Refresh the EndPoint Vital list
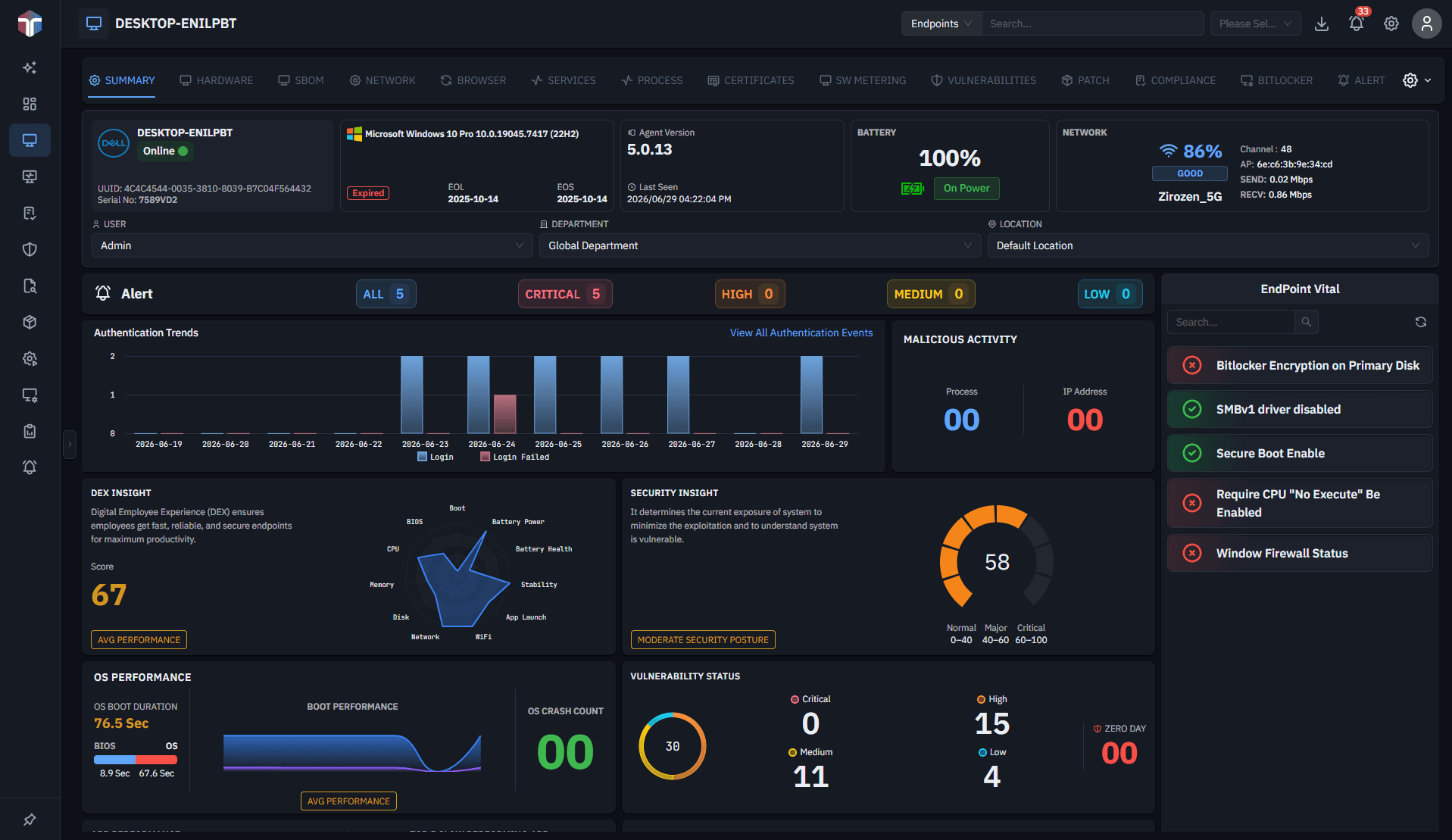Viewport: 1452px width, 840px height. (1421, 322)
